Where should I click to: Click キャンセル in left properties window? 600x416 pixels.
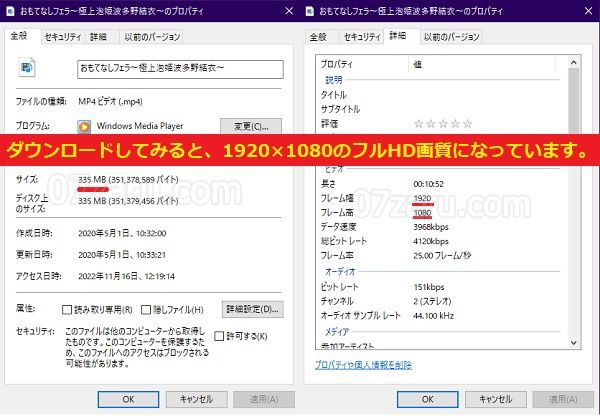[197, 399]
